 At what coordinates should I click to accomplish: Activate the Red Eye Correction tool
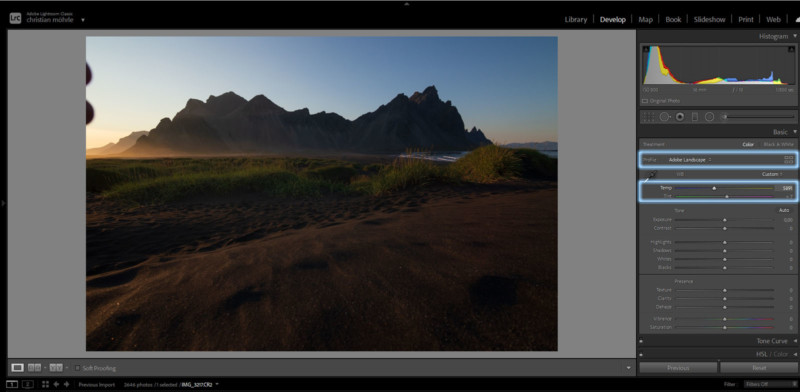[x=680, y=117]
